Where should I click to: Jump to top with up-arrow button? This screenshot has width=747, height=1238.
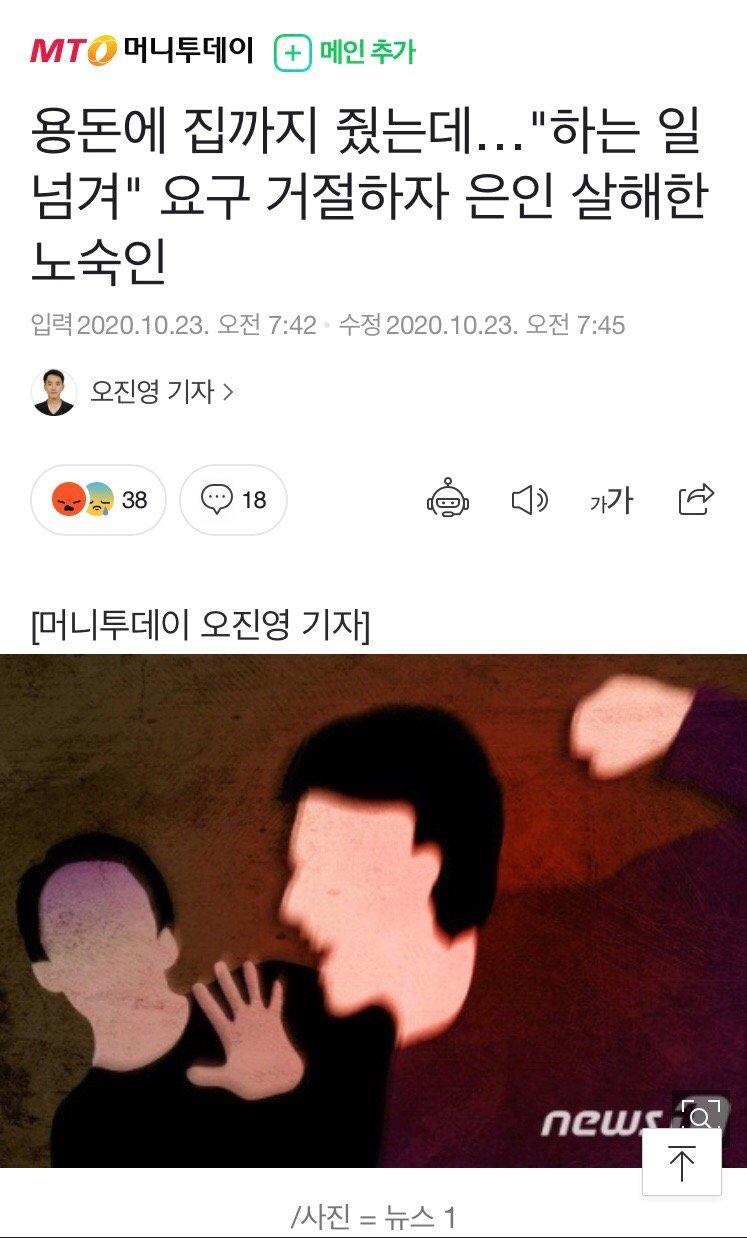(x=681, y=1163)
